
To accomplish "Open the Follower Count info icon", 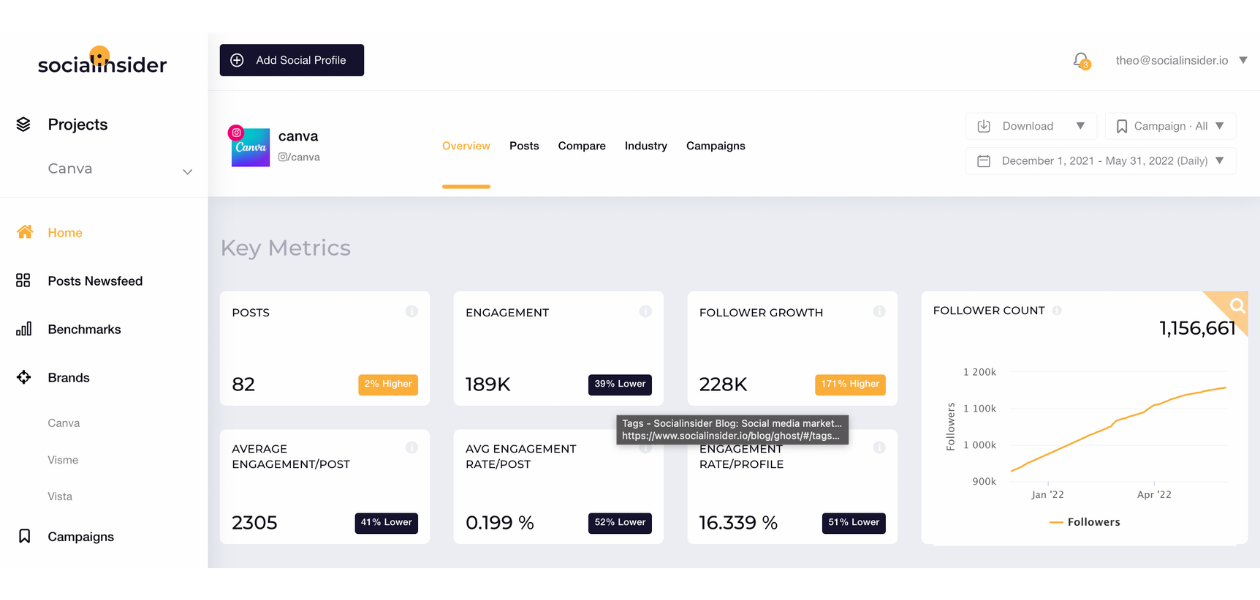I will 1057,310.
